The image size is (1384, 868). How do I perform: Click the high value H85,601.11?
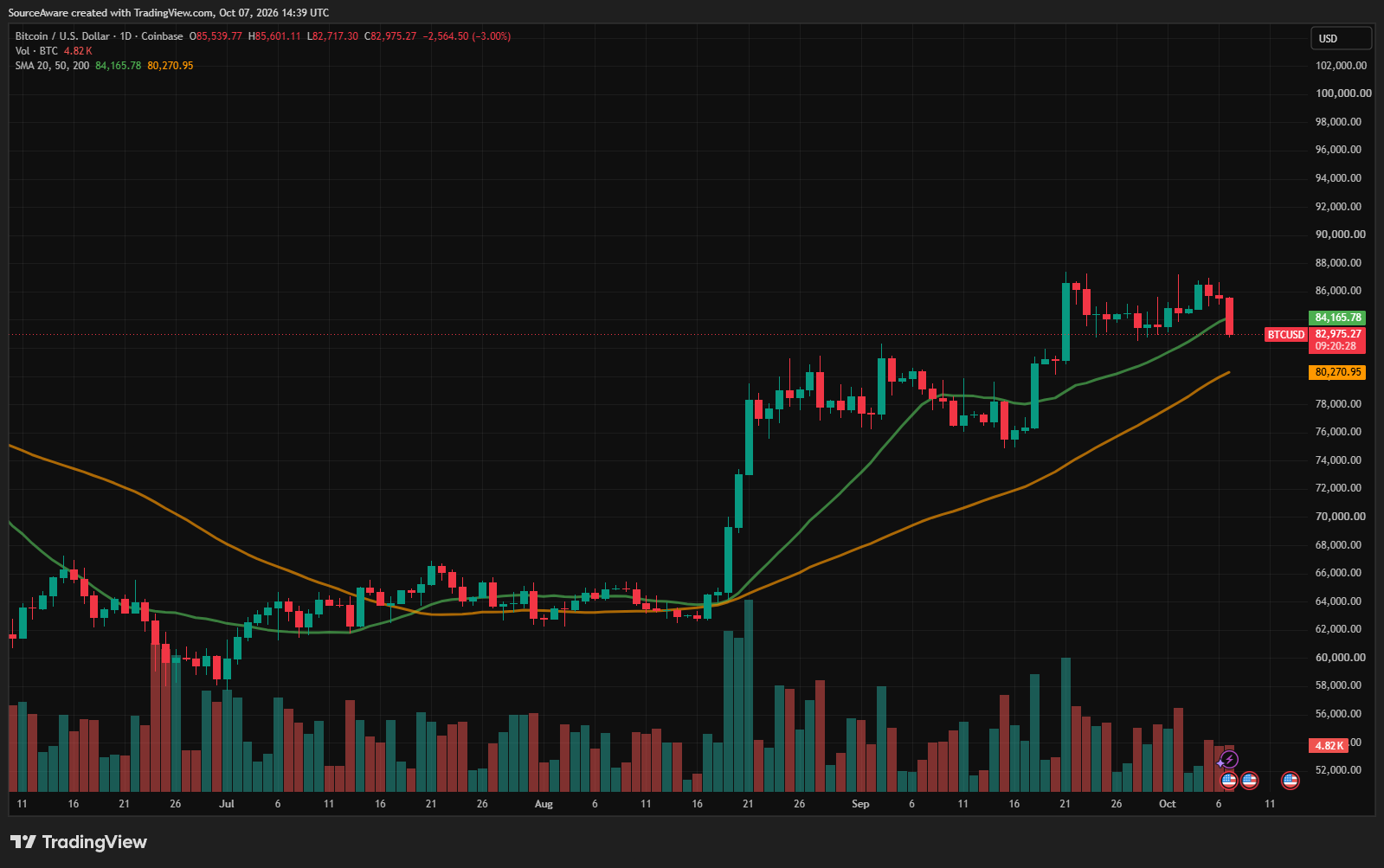pyautogui.click(x=274, y=36)
